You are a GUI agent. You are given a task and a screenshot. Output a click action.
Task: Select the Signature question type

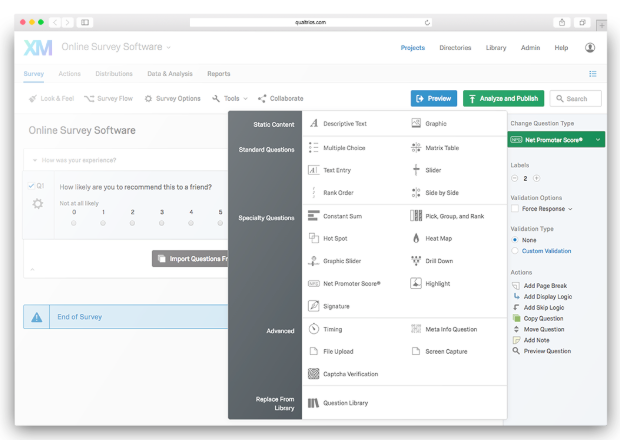click(x=329, y=306)
